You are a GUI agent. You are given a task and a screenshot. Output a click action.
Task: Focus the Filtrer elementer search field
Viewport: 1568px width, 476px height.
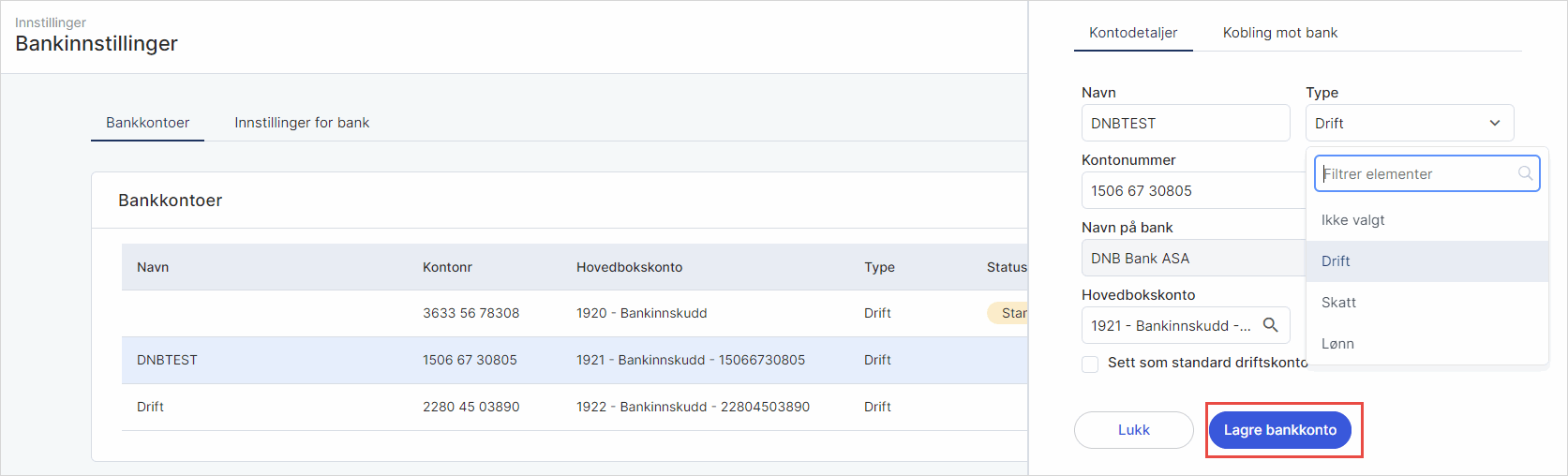point(1415,174)
